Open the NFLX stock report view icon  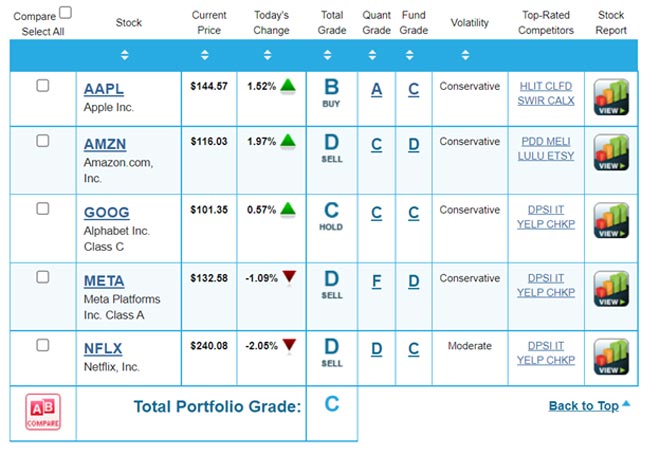[x=611, y=358]
